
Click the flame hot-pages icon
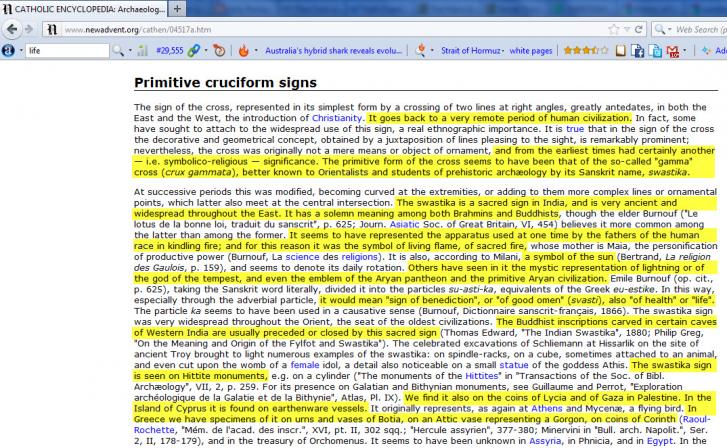click(x=243, y=49)
